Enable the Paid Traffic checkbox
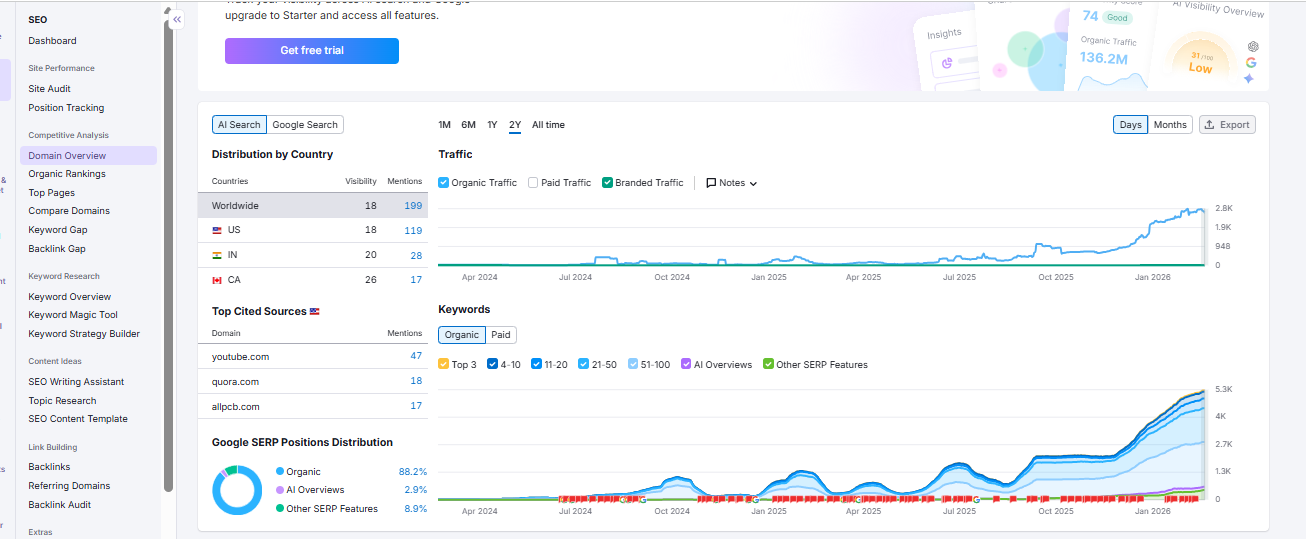This screenshot has height=539, width=1306. pyautogui.click(x=533, y=183)
